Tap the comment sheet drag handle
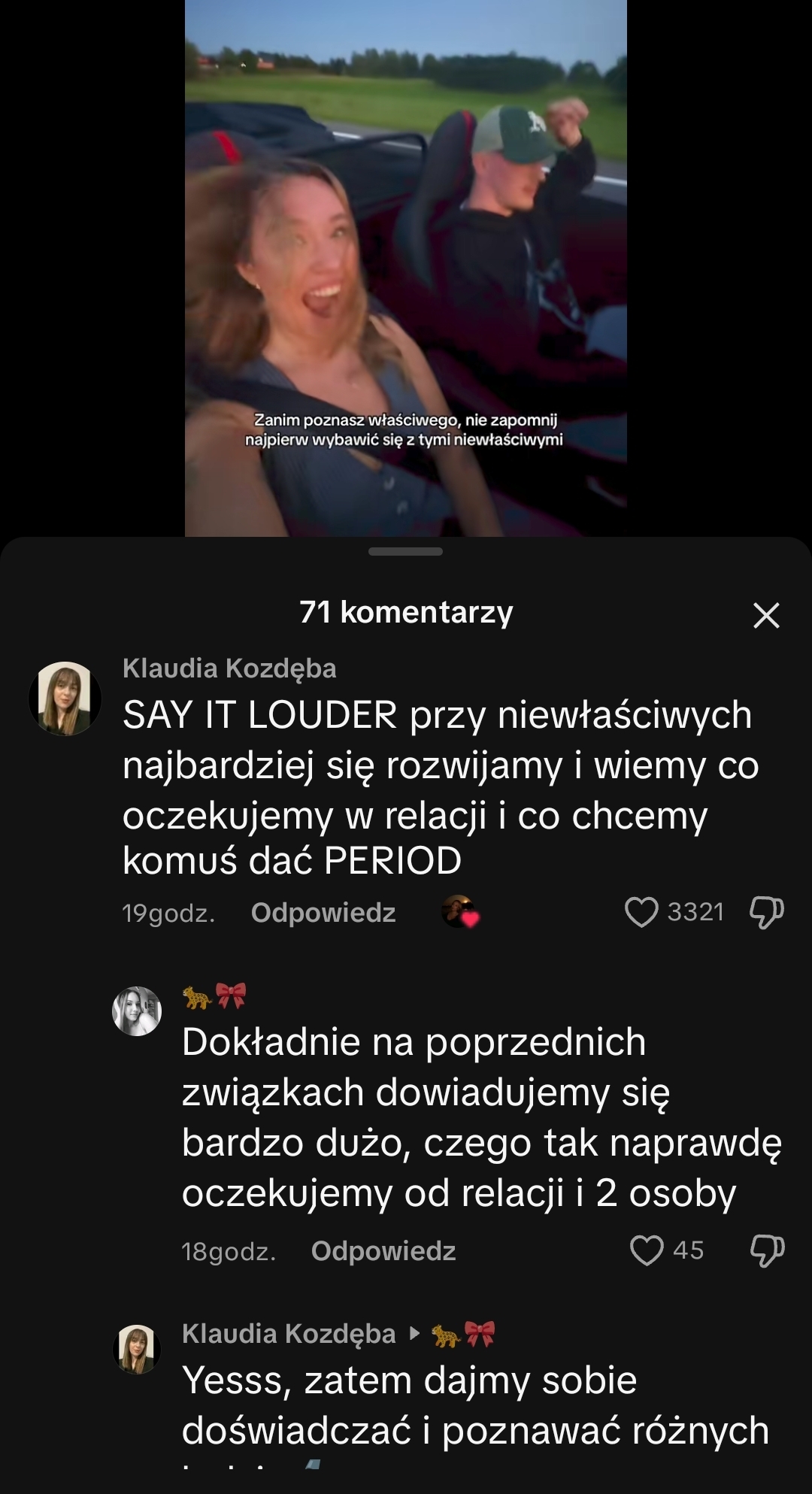The width and height of the screenshot is (812, 1494). [x=406, y=552]
